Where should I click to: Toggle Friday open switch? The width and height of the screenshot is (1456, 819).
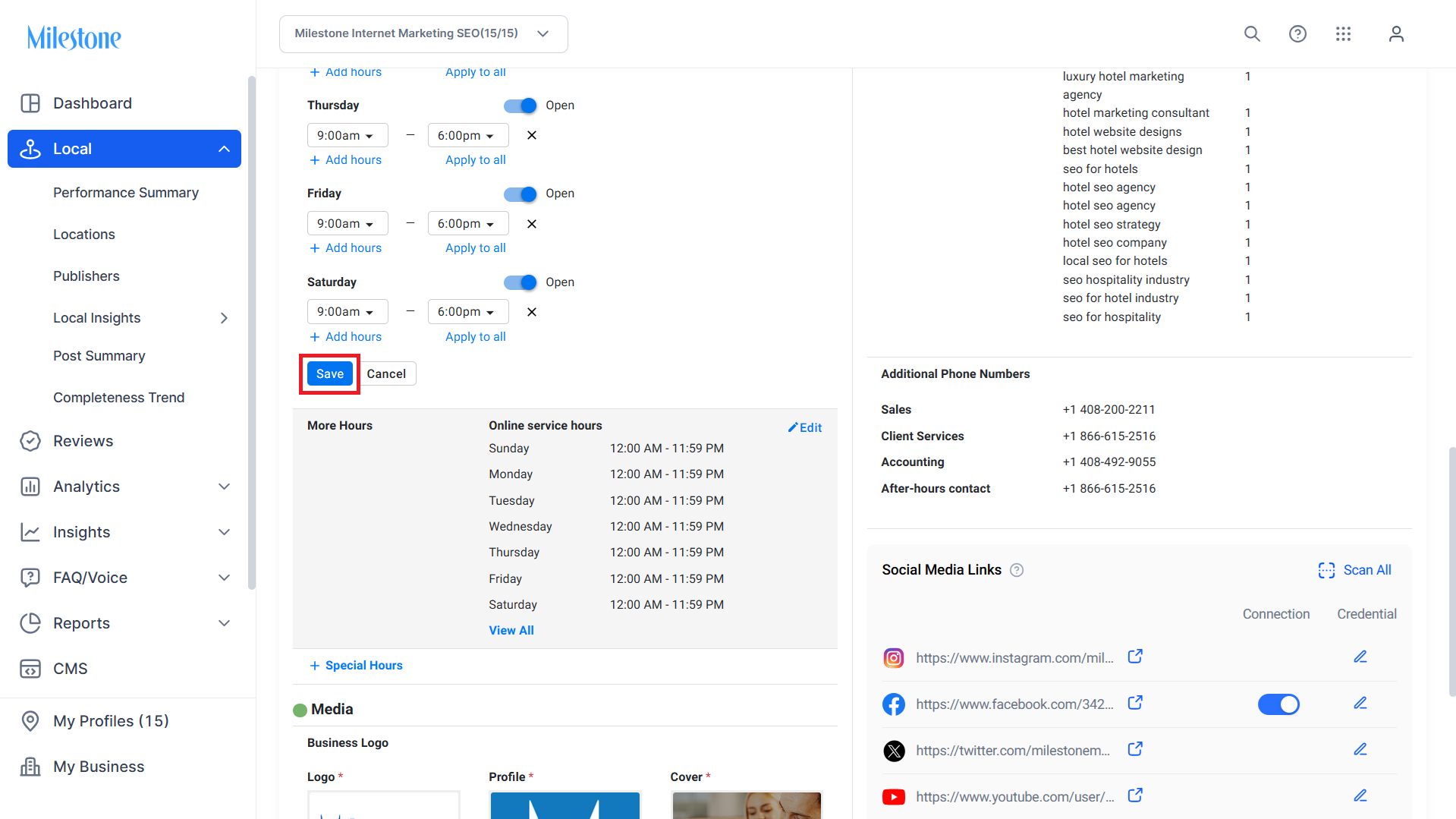click(x=520, y=194)
